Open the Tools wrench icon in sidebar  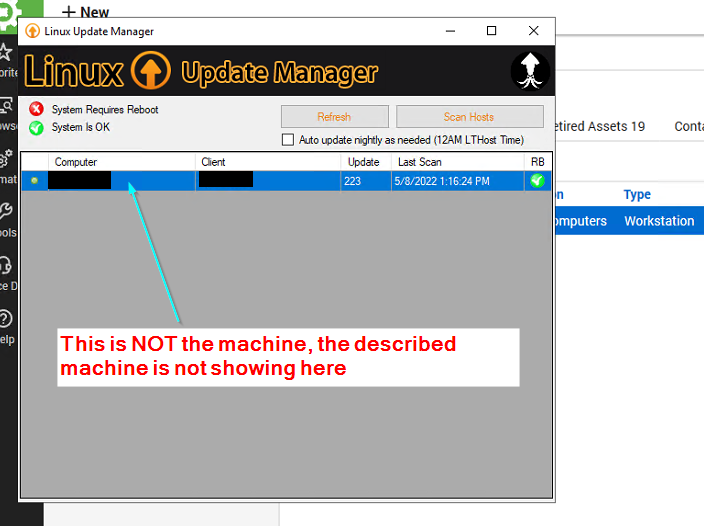pos(6,211)
